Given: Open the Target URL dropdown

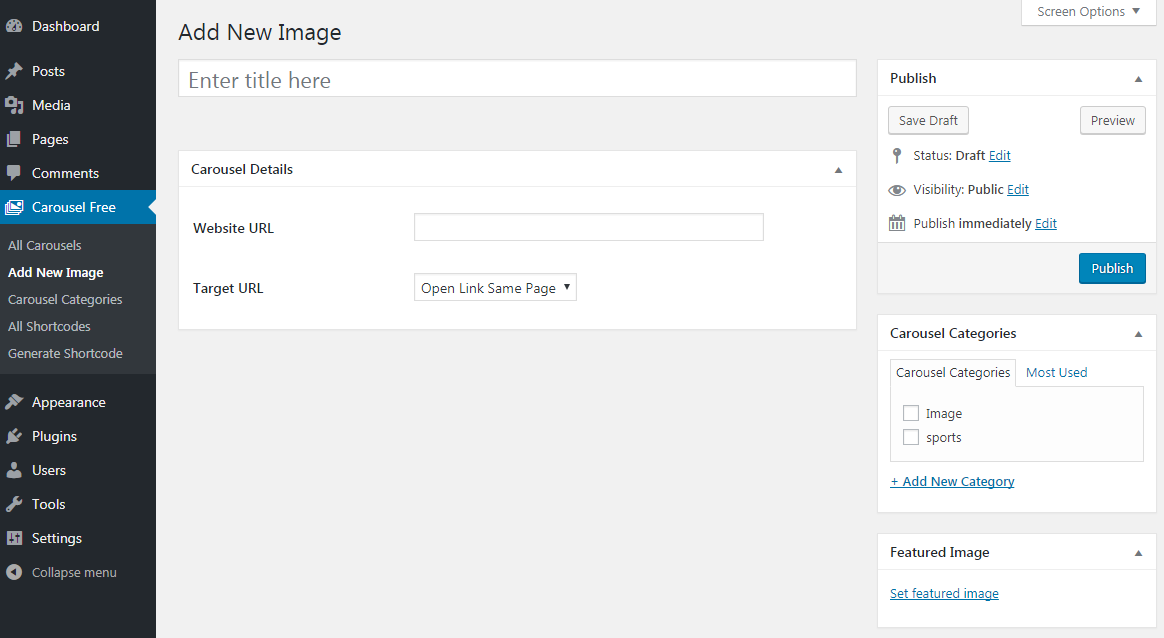Looking at the screenshot, I should click(495, 288).
